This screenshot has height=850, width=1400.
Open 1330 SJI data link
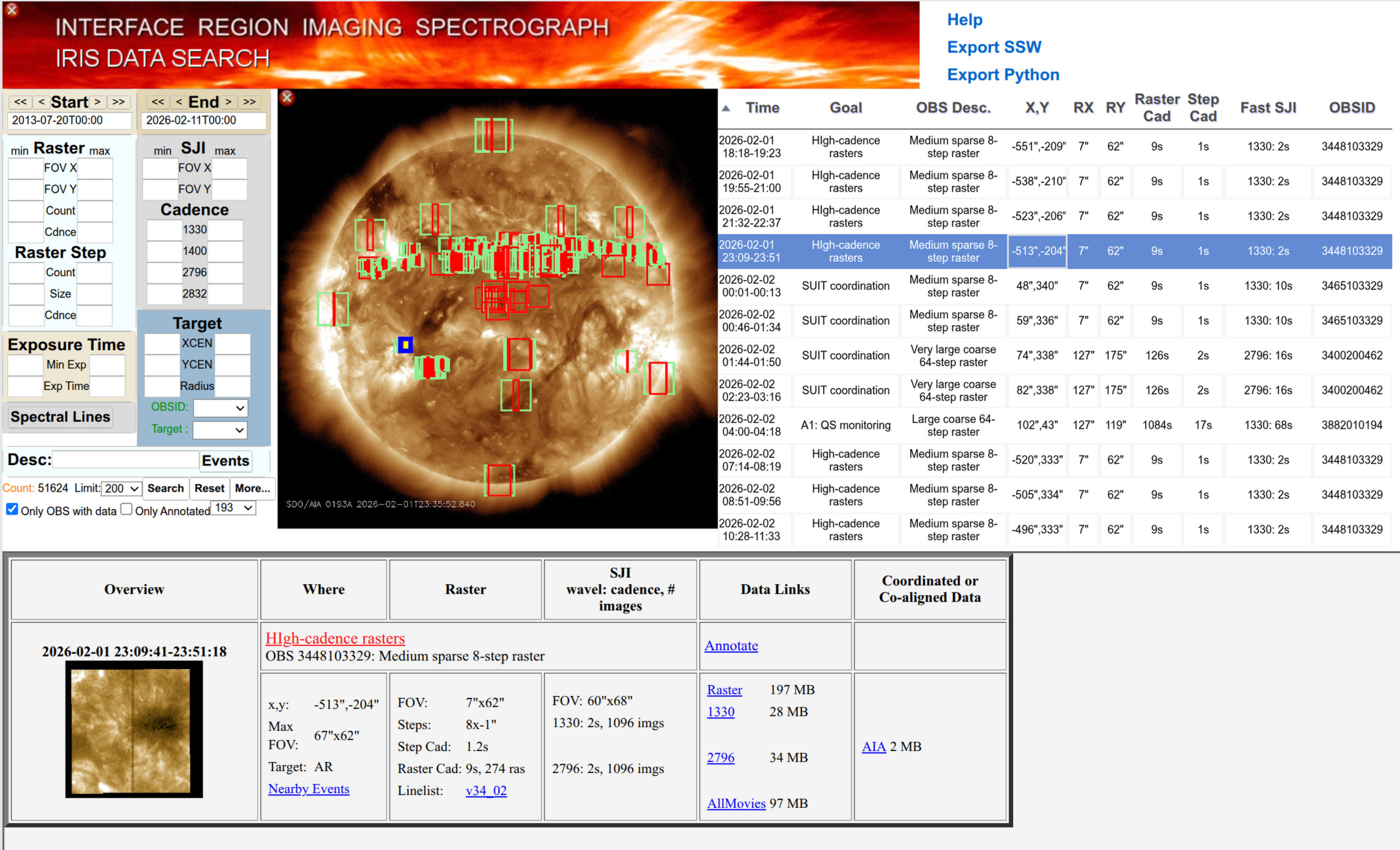pyautogui.click(x=721, y=712)
